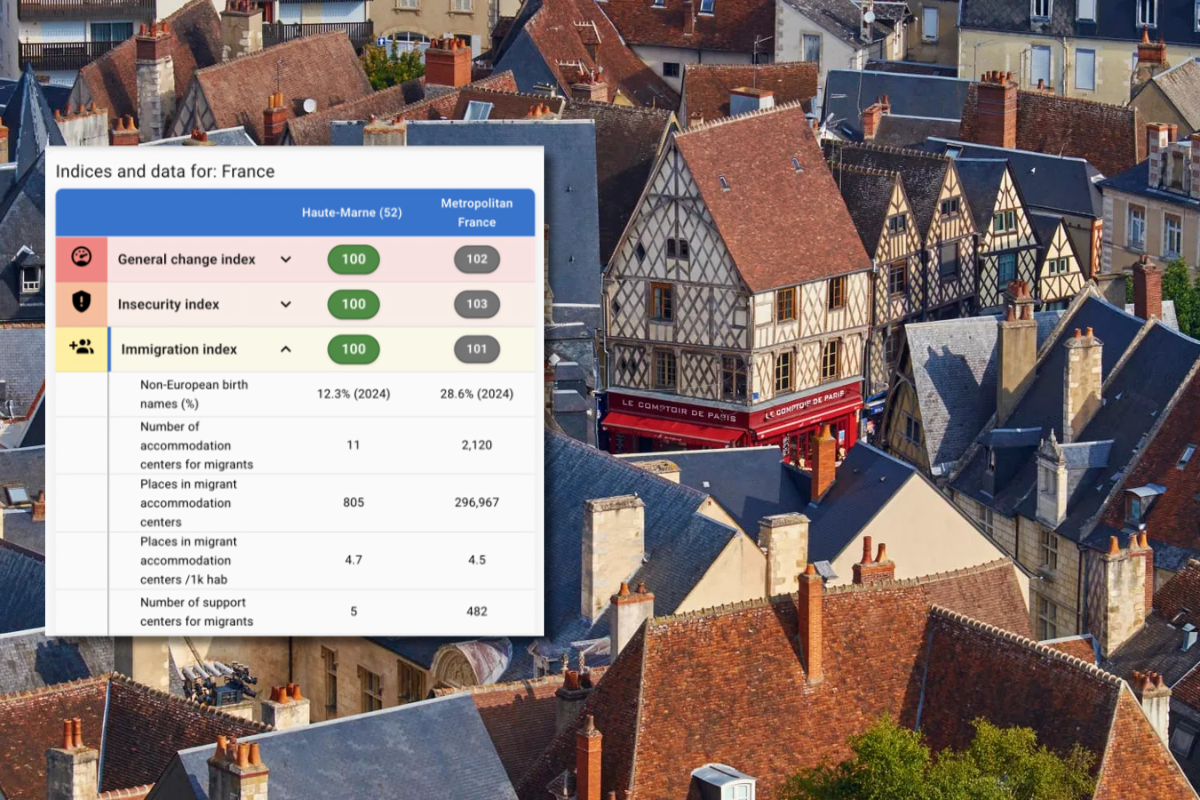Click 'Non-European birth names (%)' row label
1200x800 pixels.
coord(194,394)
